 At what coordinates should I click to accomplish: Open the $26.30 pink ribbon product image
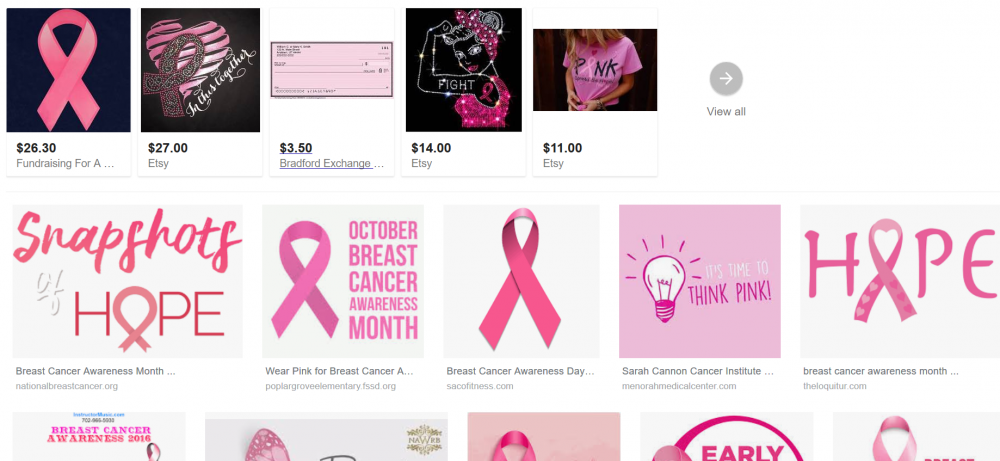click(x=68, y=70)
